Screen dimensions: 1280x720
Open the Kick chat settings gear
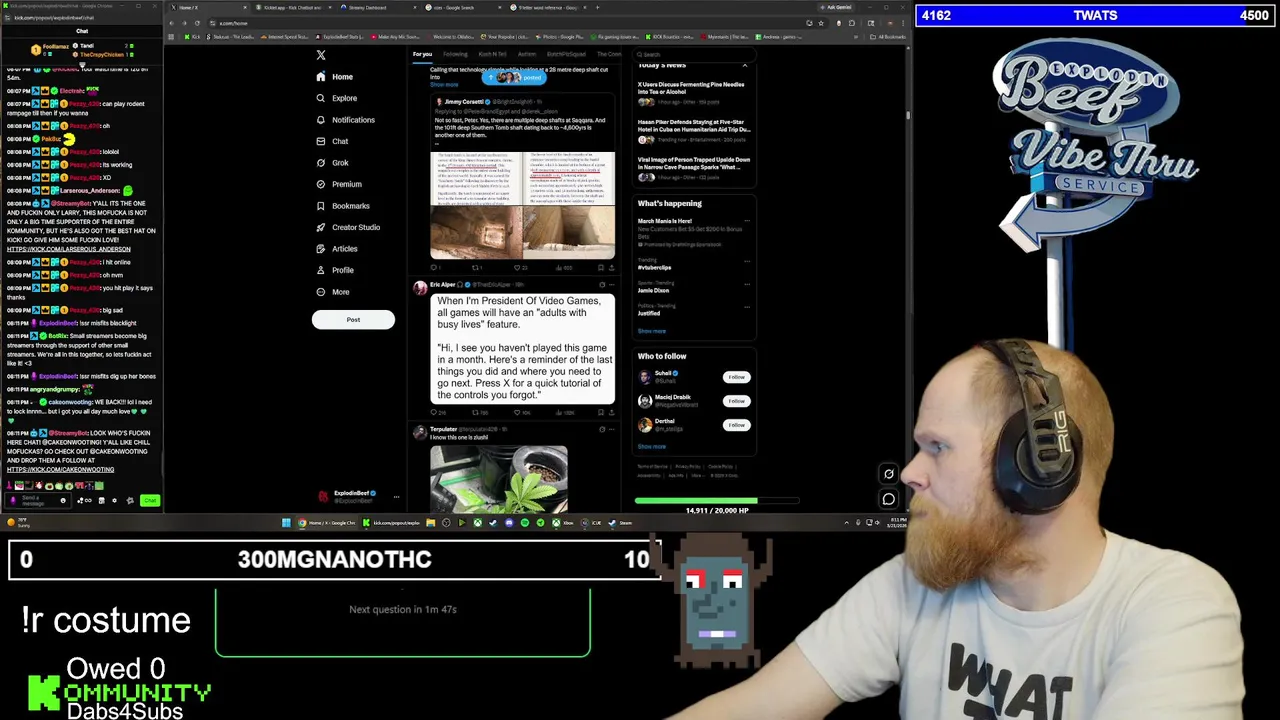[114, 500]
